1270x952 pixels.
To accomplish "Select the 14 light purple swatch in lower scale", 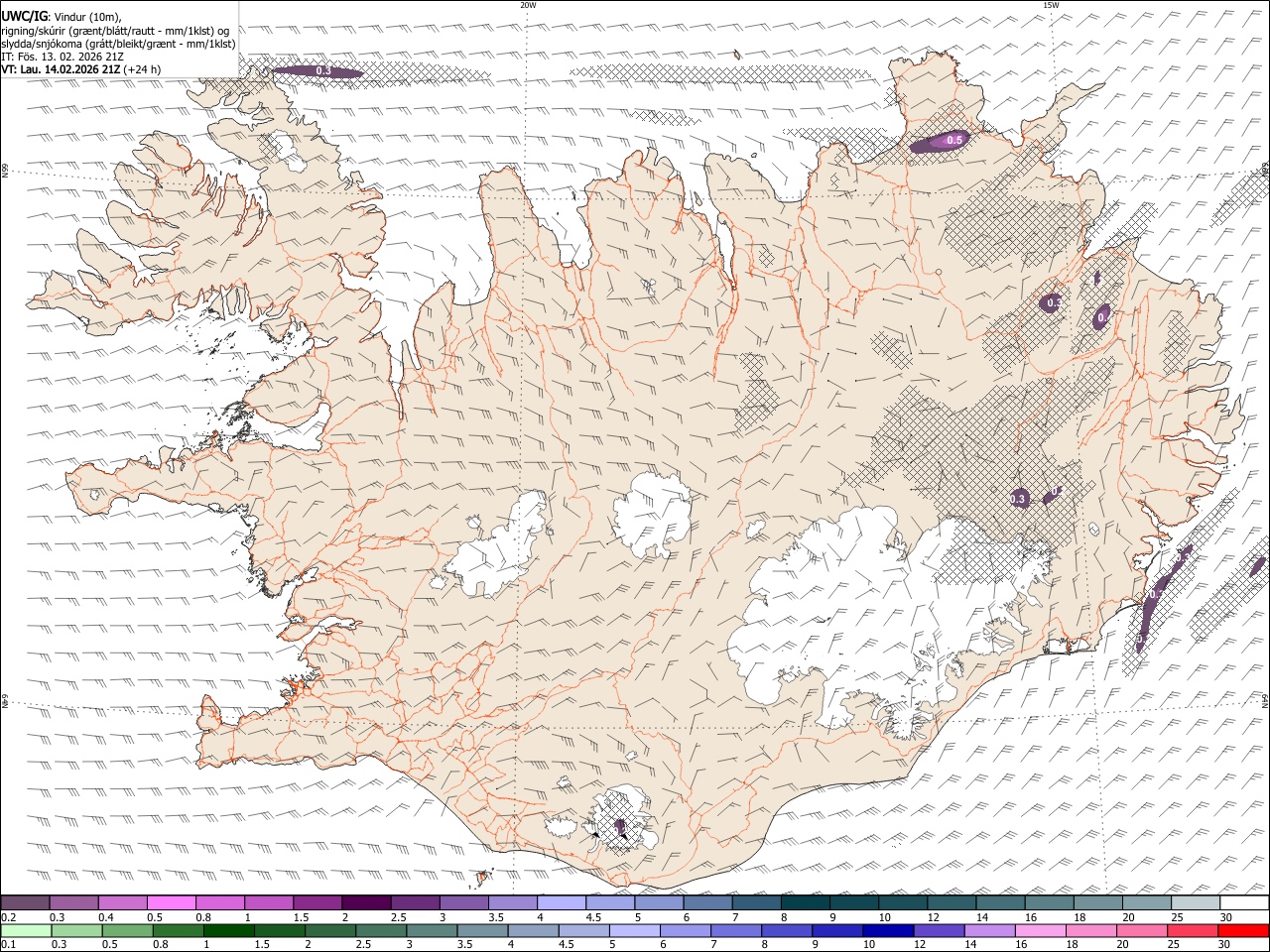I will pos(989,930).
